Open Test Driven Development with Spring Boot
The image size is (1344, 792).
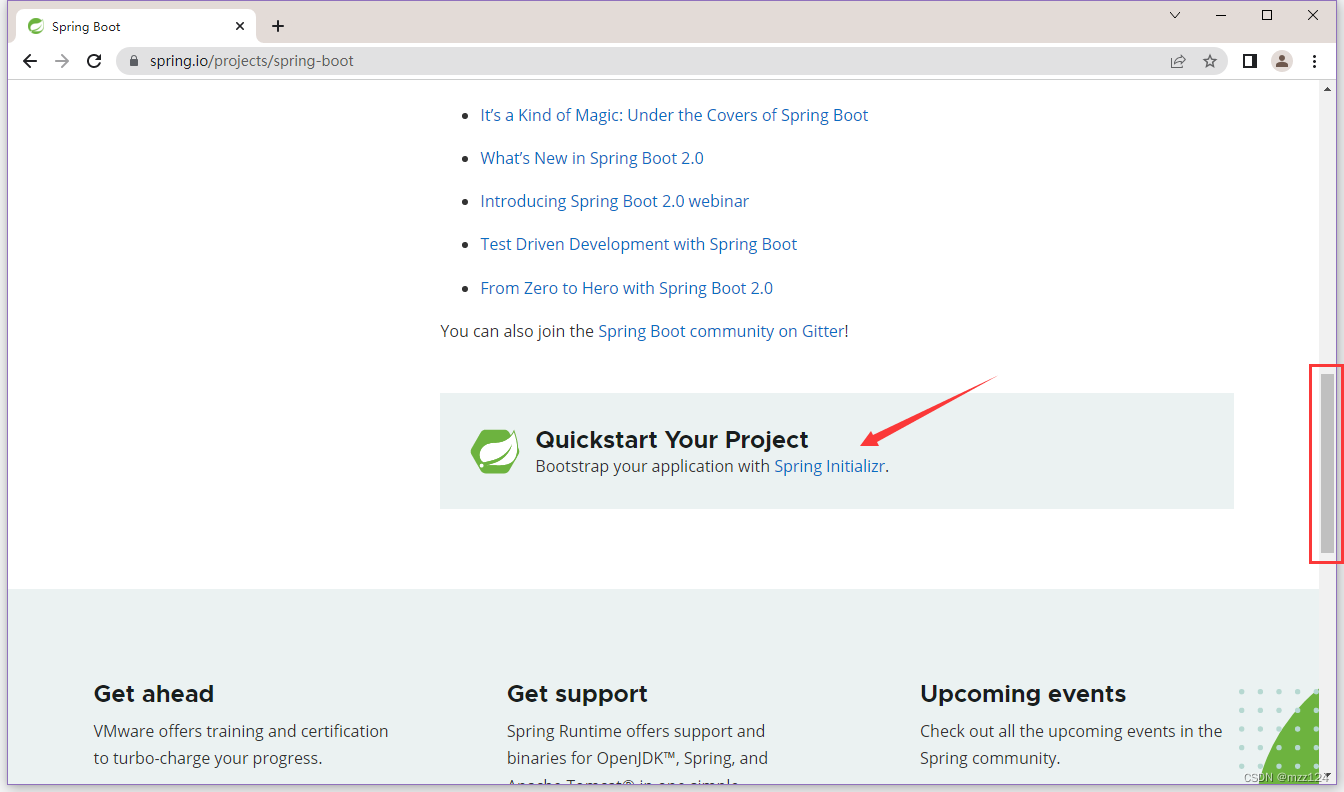point(638,244)
